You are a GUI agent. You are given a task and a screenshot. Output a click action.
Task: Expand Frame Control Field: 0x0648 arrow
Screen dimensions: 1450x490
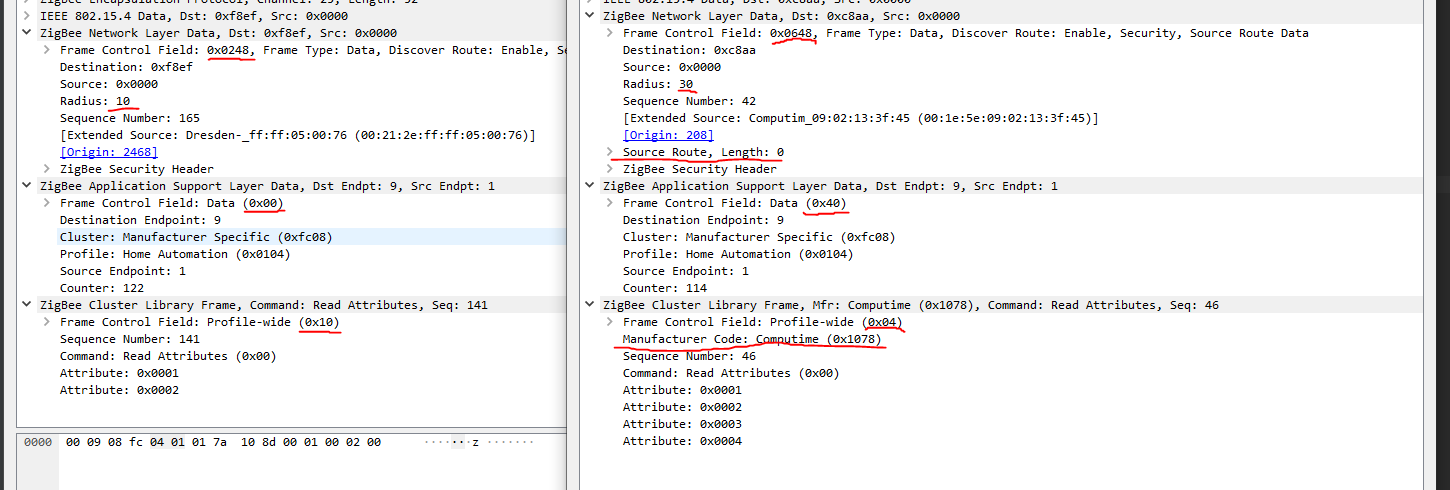tap(610, 33)
